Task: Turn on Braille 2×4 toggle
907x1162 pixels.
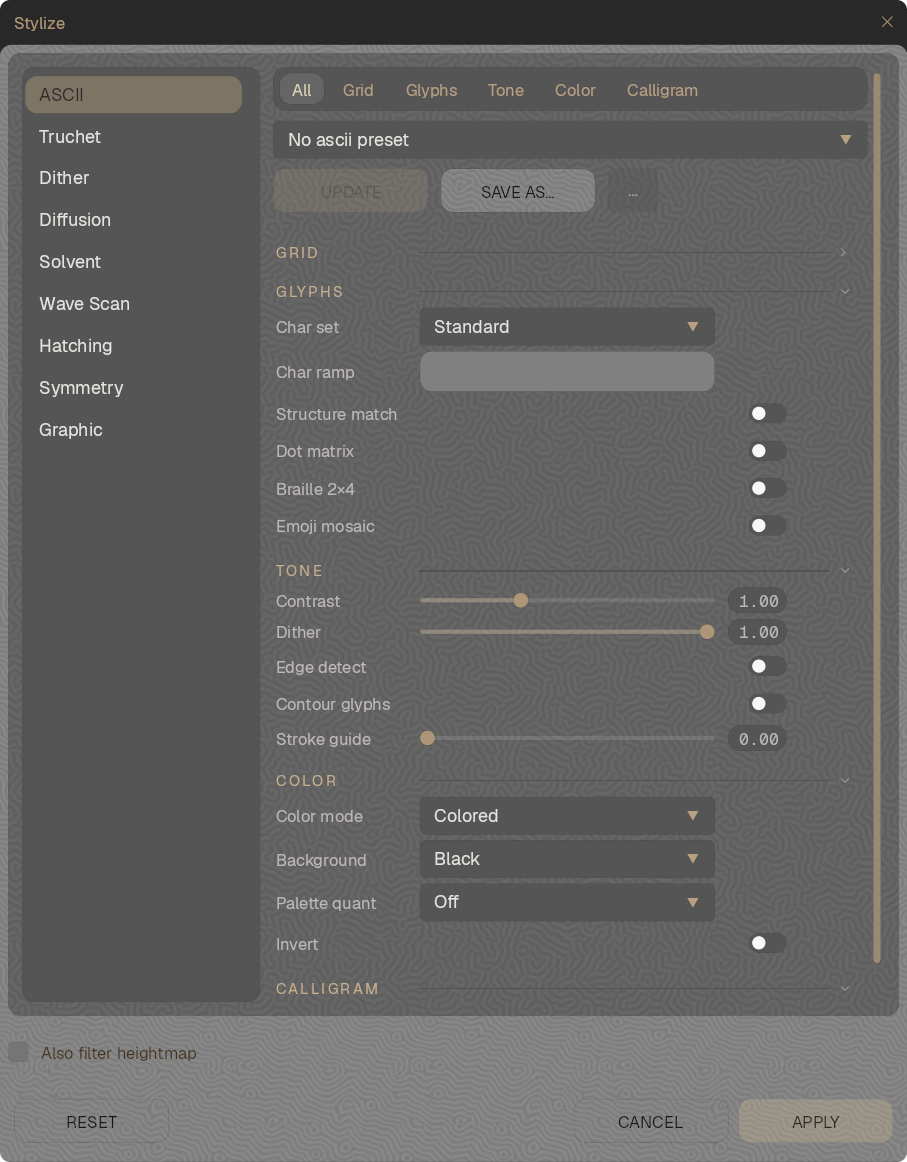Action: (767, 488)
